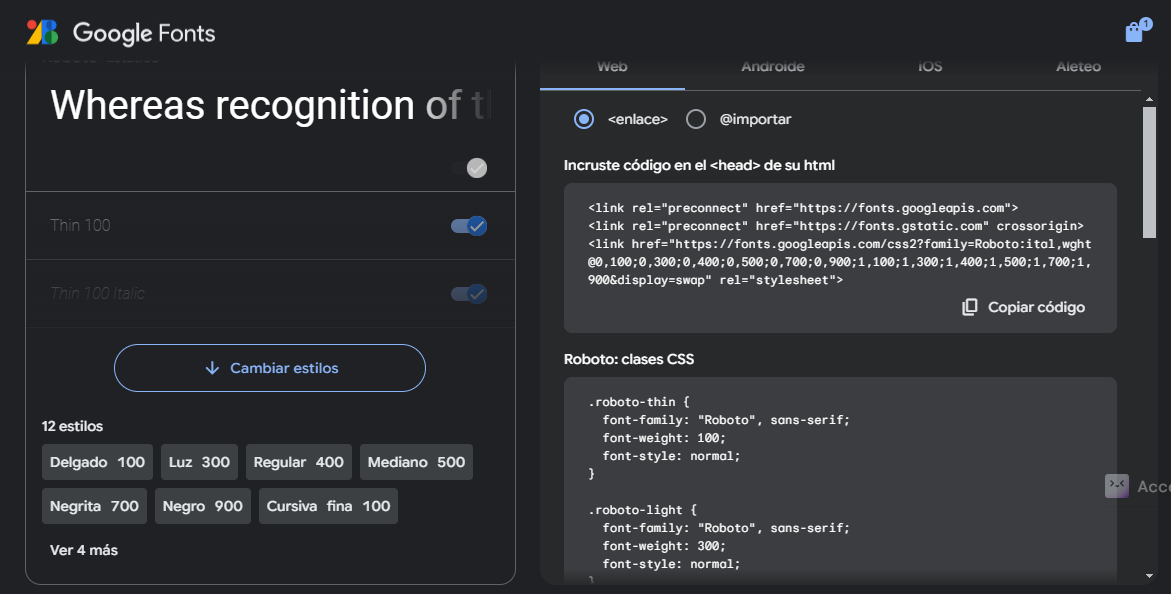Open the iOS tab

point(930,68)
